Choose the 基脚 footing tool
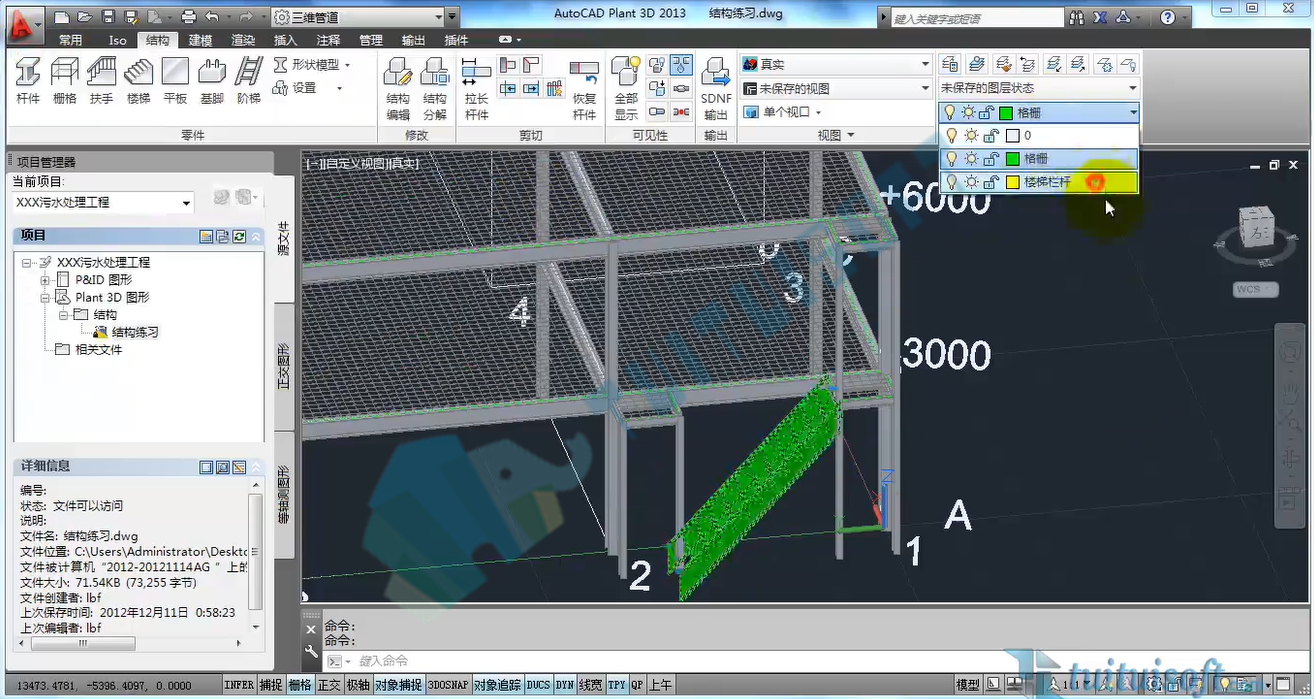1314x699 pixels. click(x=212, y=81)
